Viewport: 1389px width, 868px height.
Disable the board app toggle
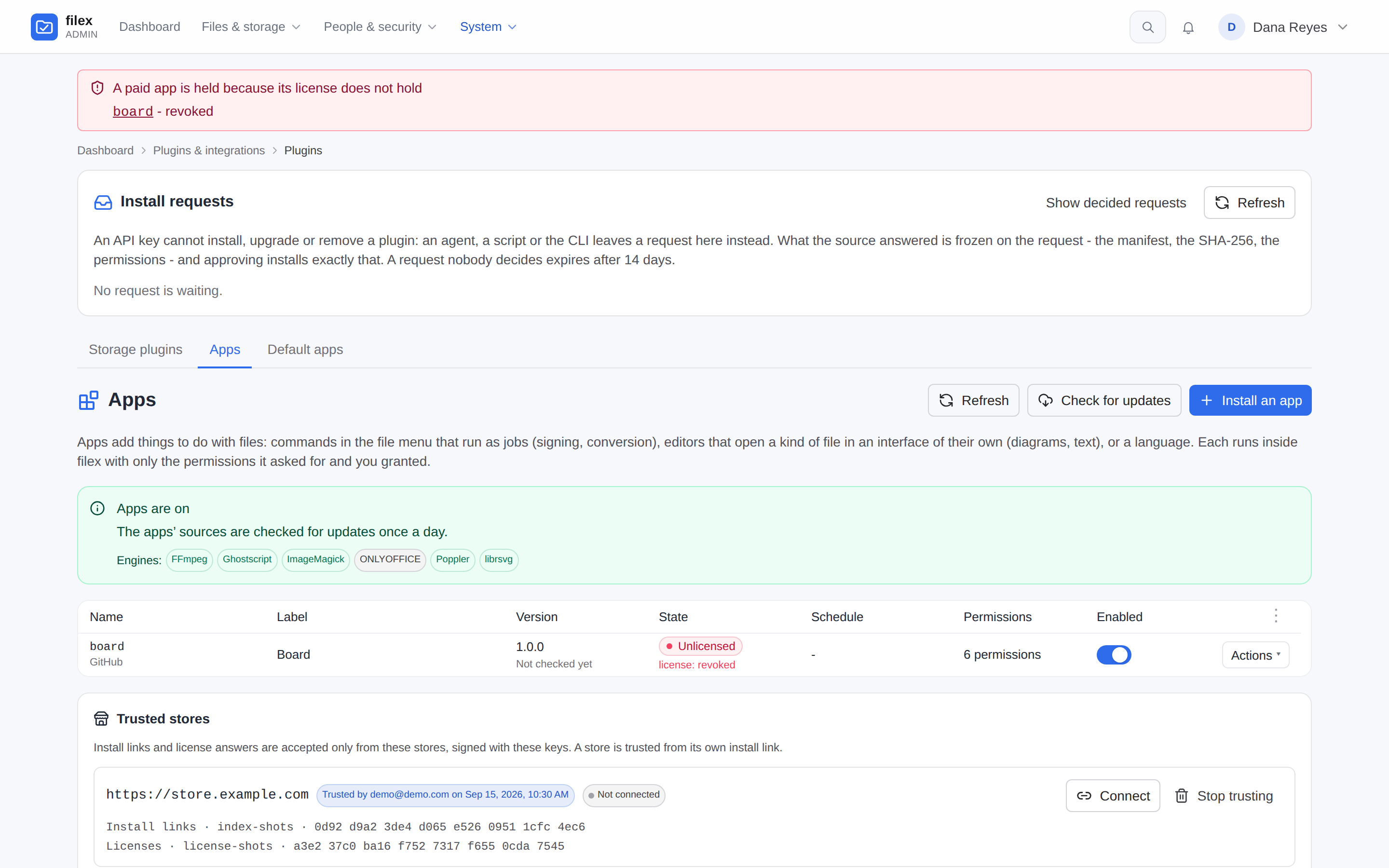click(1114, 654)
